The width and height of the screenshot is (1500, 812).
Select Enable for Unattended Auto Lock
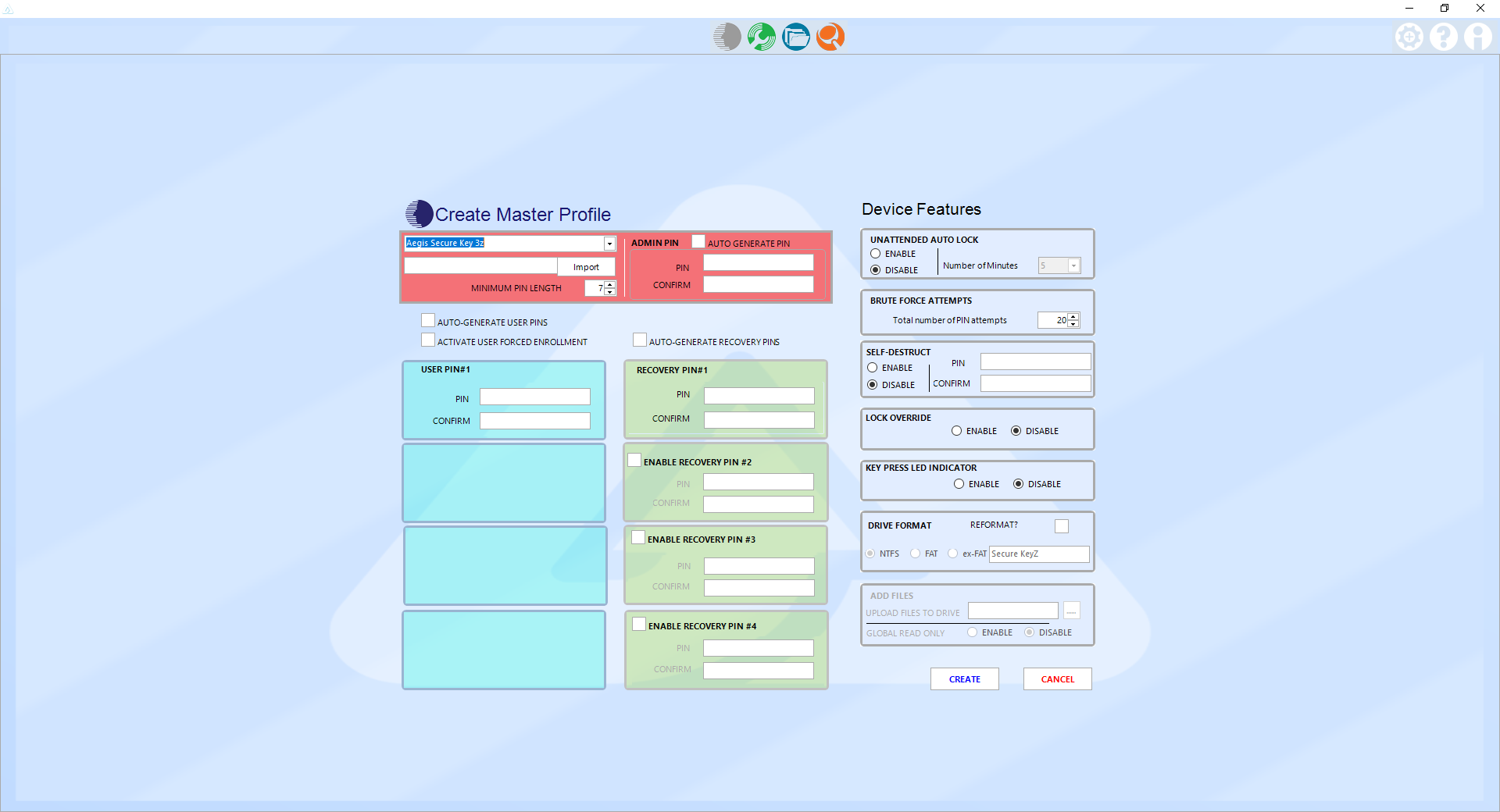(876, 254)
